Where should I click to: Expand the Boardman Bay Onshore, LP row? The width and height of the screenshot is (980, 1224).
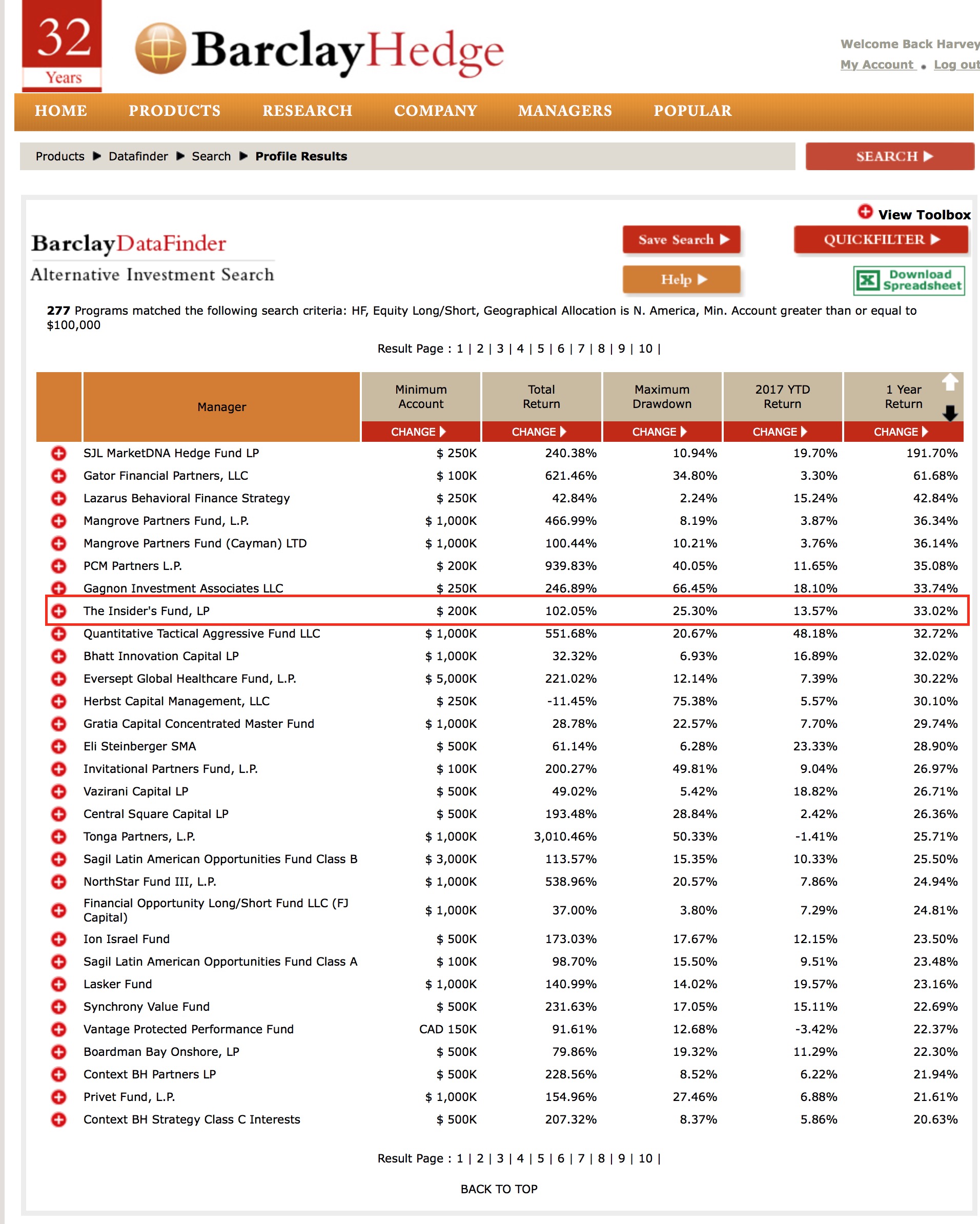(58, 1052)
